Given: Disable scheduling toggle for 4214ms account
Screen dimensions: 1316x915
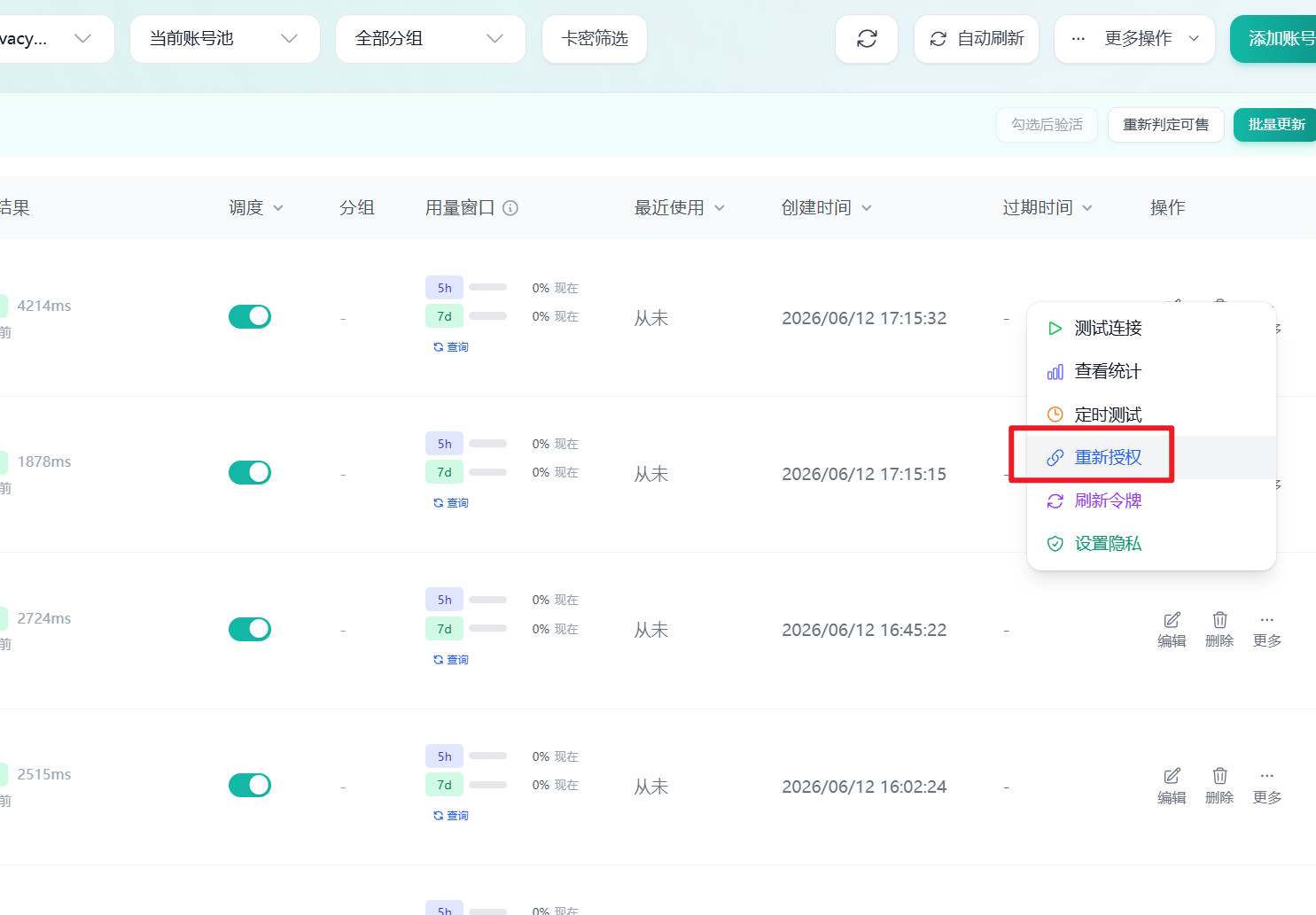Looking at the screenshot, I should point(250,316).
